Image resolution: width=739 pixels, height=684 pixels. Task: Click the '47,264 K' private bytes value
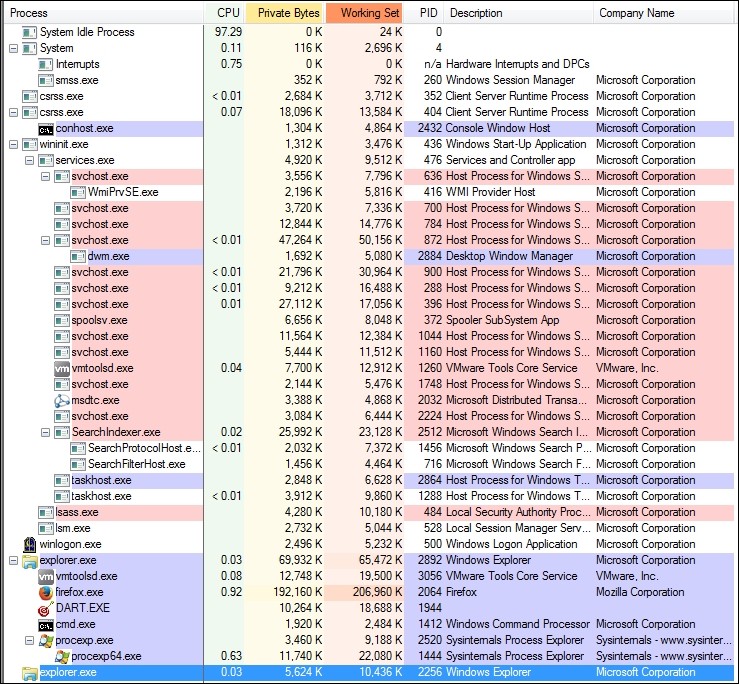point(300,240)
